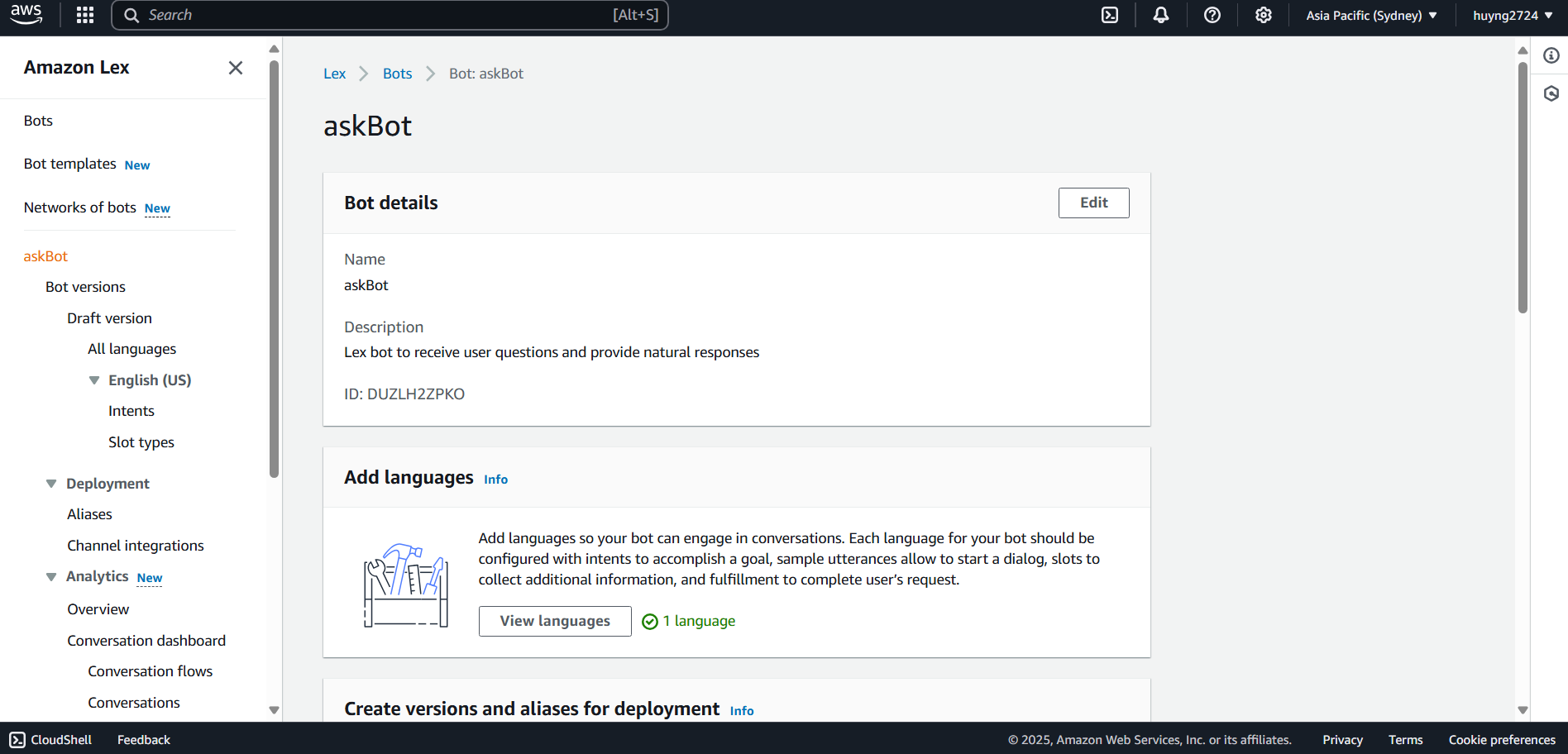This screenshot has height=754, width=1568.
Task: Open the Privacy link in the footer
Action: click(1342, 740)
